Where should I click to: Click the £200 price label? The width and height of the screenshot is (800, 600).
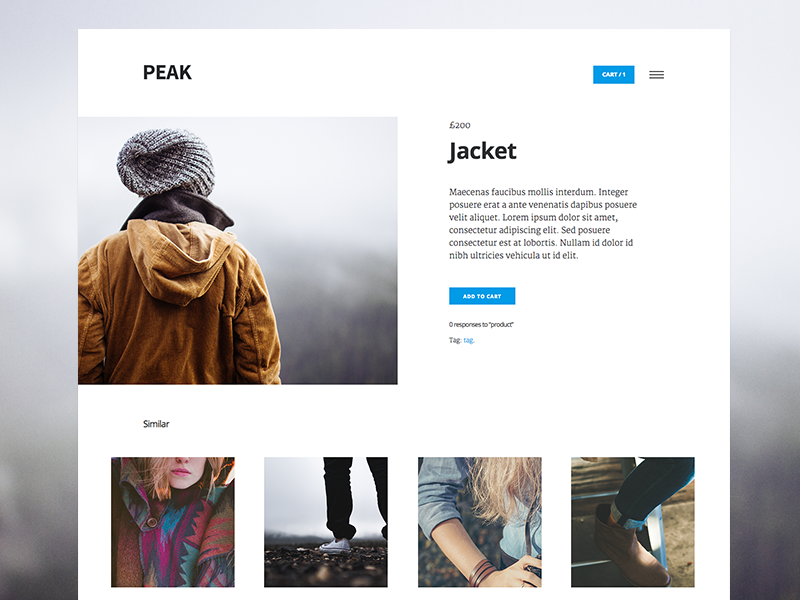460,125
